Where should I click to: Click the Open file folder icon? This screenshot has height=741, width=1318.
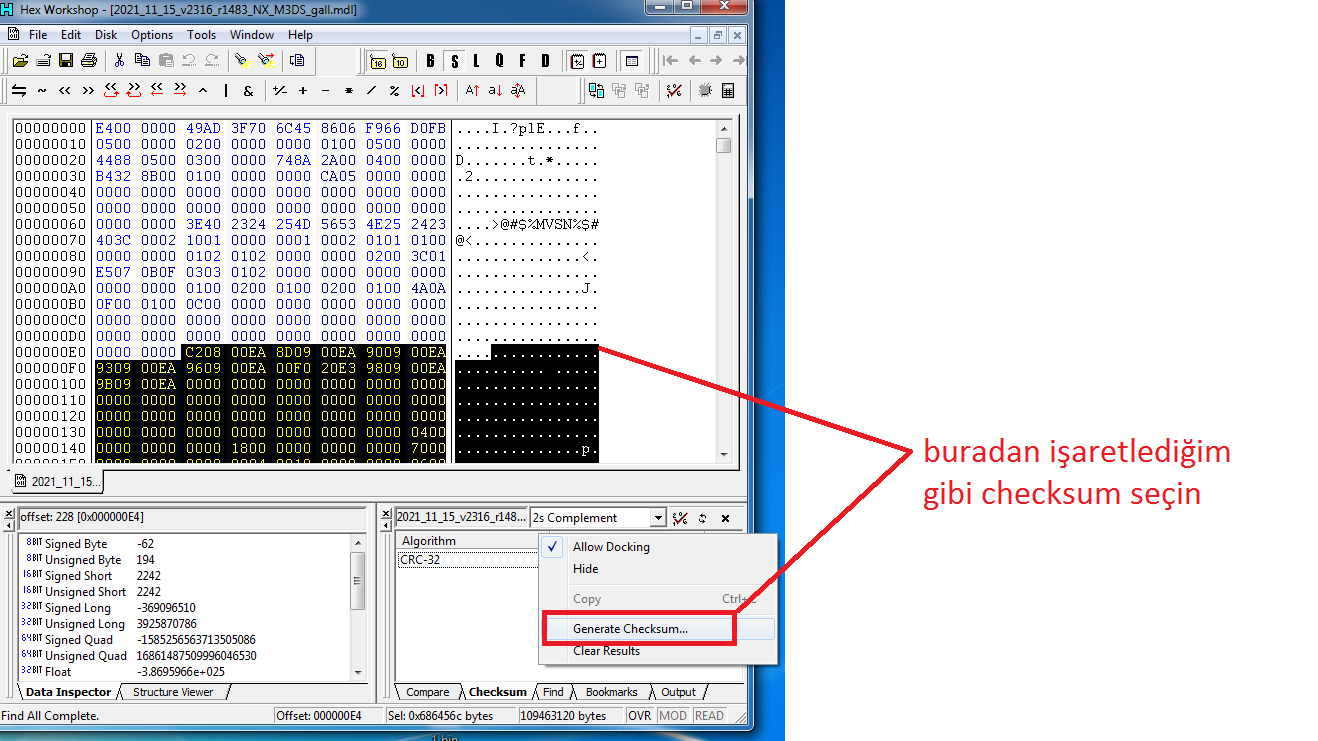click(20, 60)
